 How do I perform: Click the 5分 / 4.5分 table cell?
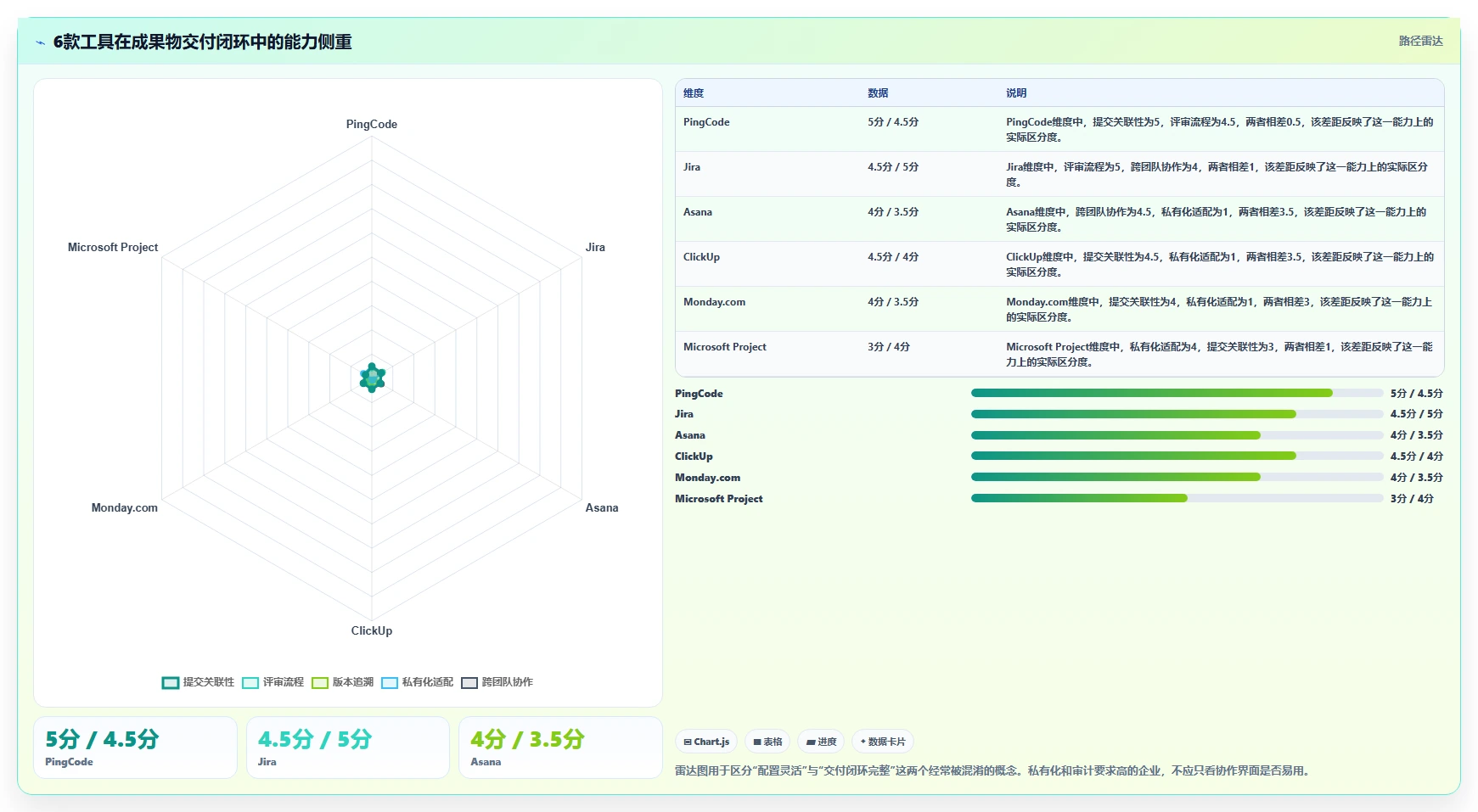(893, 122)
